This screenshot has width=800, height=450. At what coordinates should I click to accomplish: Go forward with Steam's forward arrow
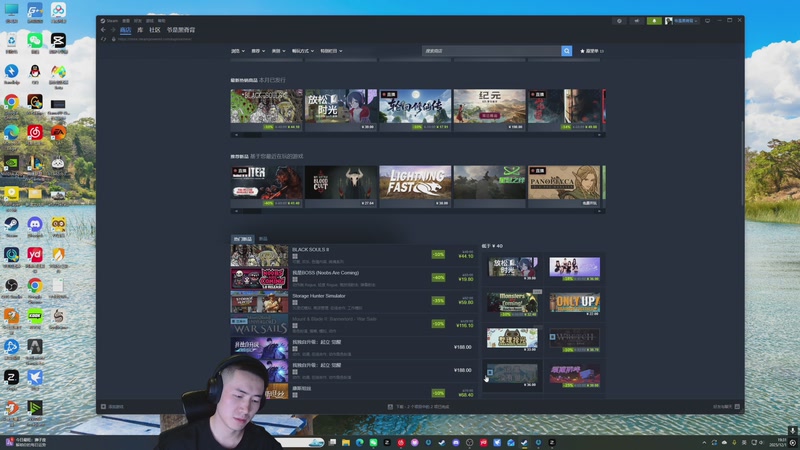coord(113,30)
